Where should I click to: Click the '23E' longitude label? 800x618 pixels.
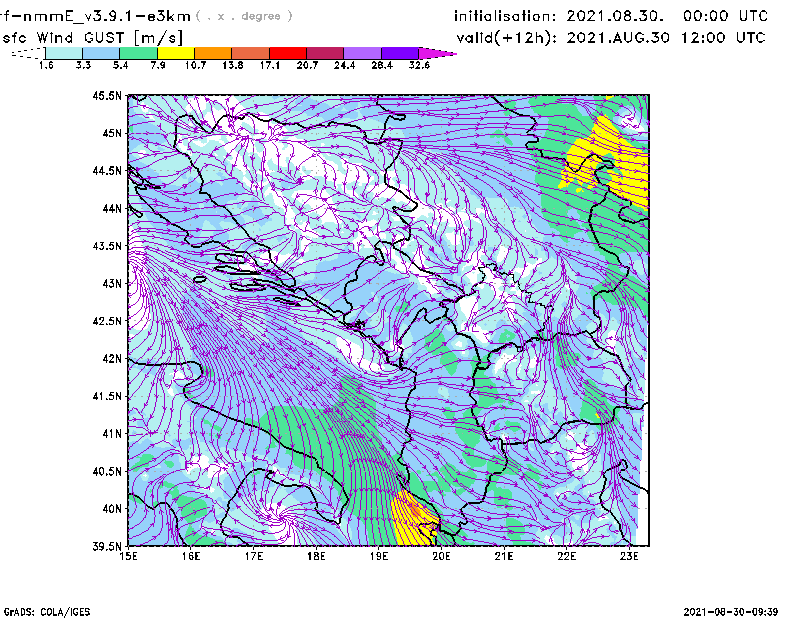[629, 556]
